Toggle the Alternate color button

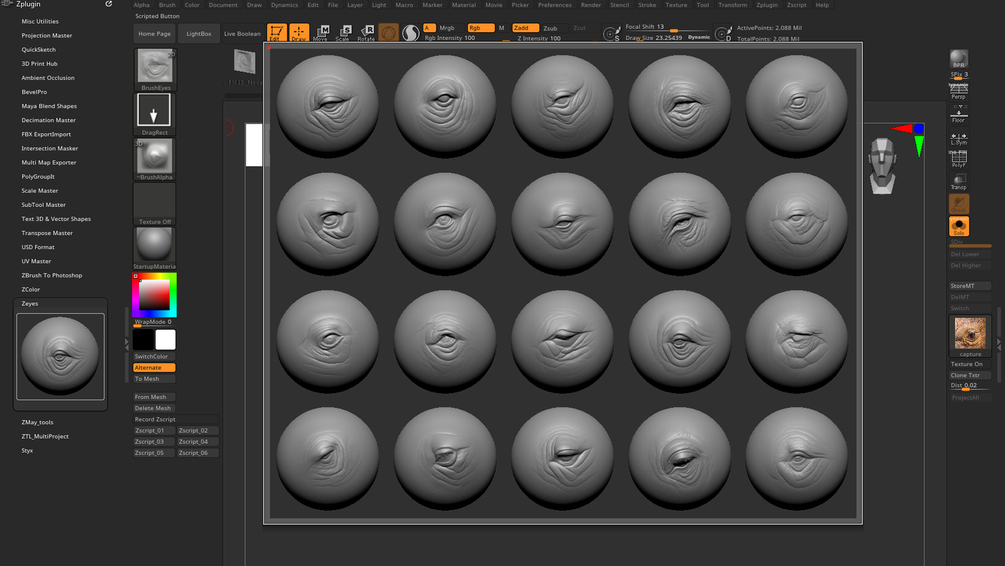tap(154, 367)
